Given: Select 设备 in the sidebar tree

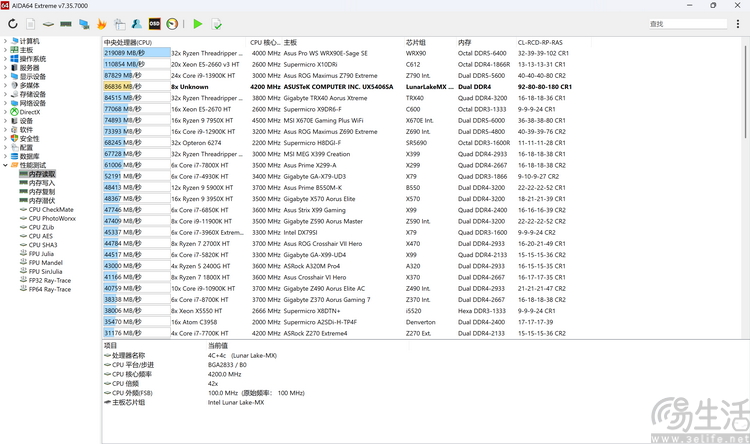Looking at the screenshot, I should click(x=26, y=121).
